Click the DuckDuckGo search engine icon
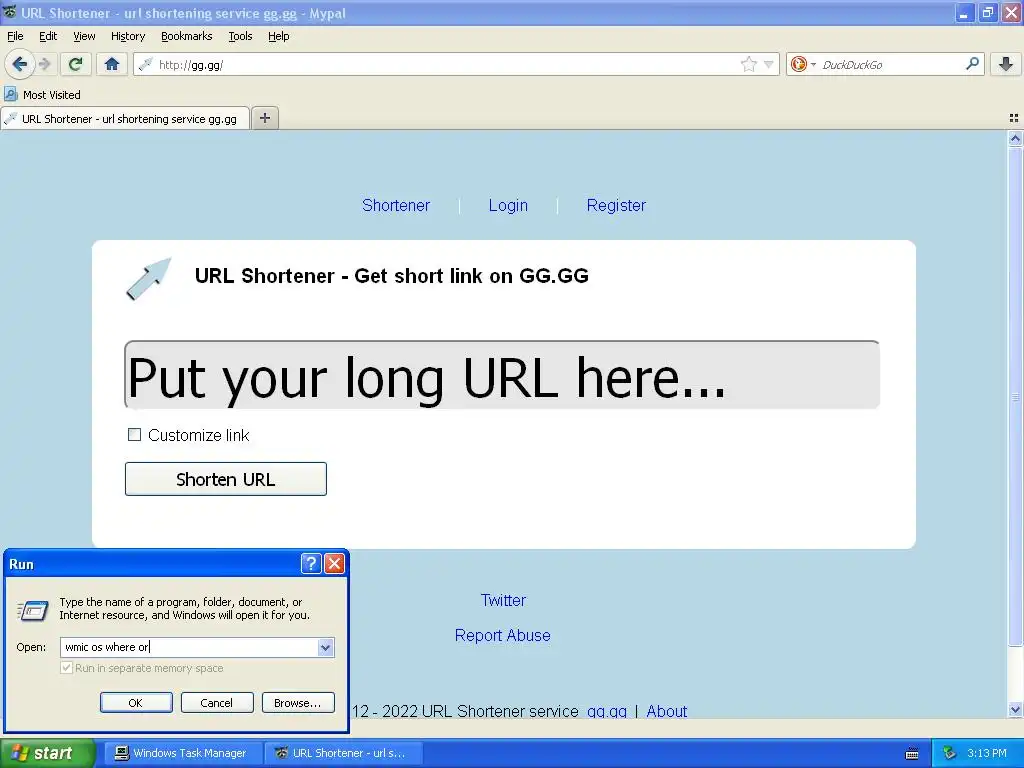The width and height of the screenshot is (1024, 768). click(799, 64)
